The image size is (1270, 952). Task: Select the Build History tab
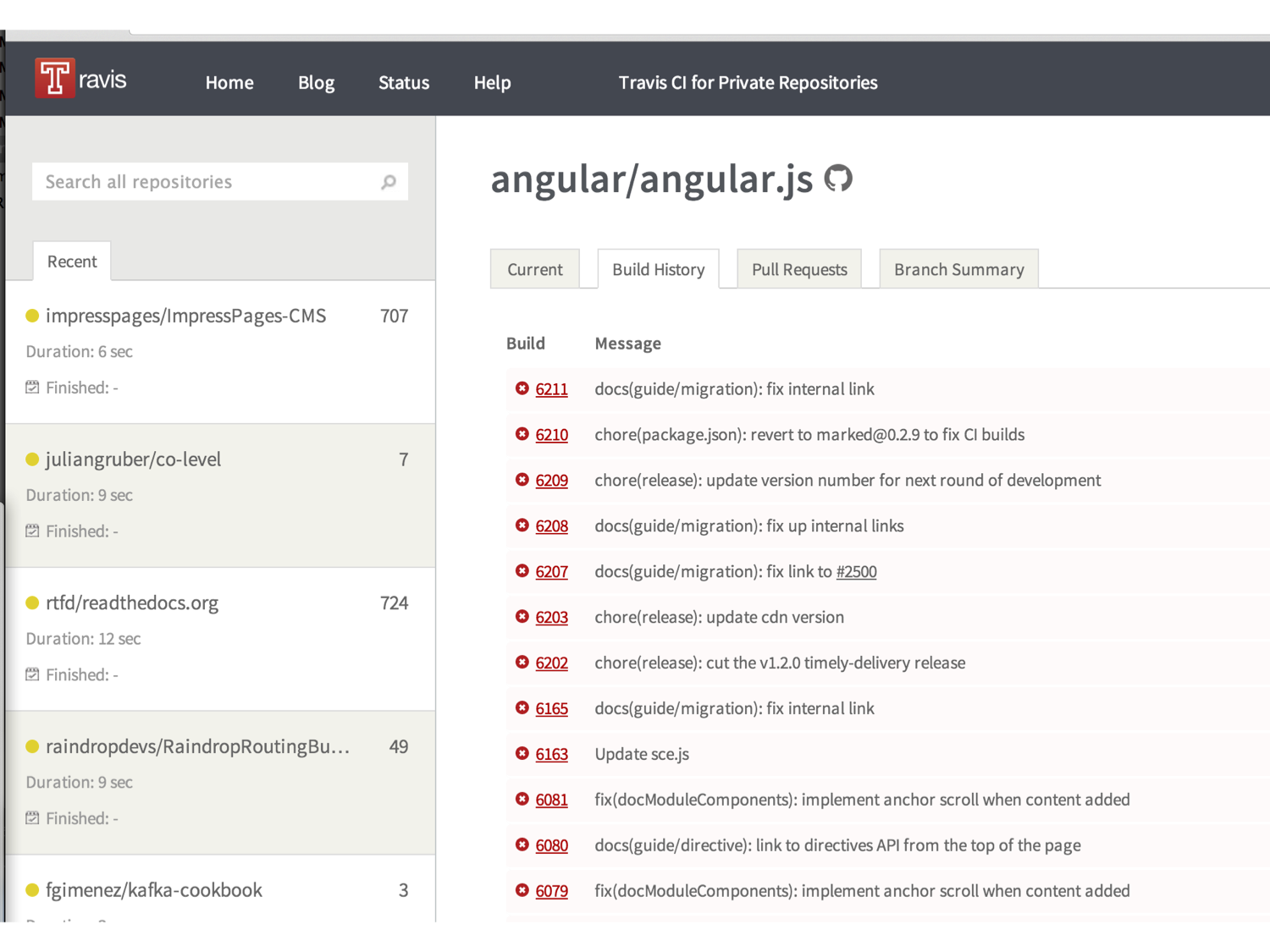pyautogui.click(x=659, y=269)
